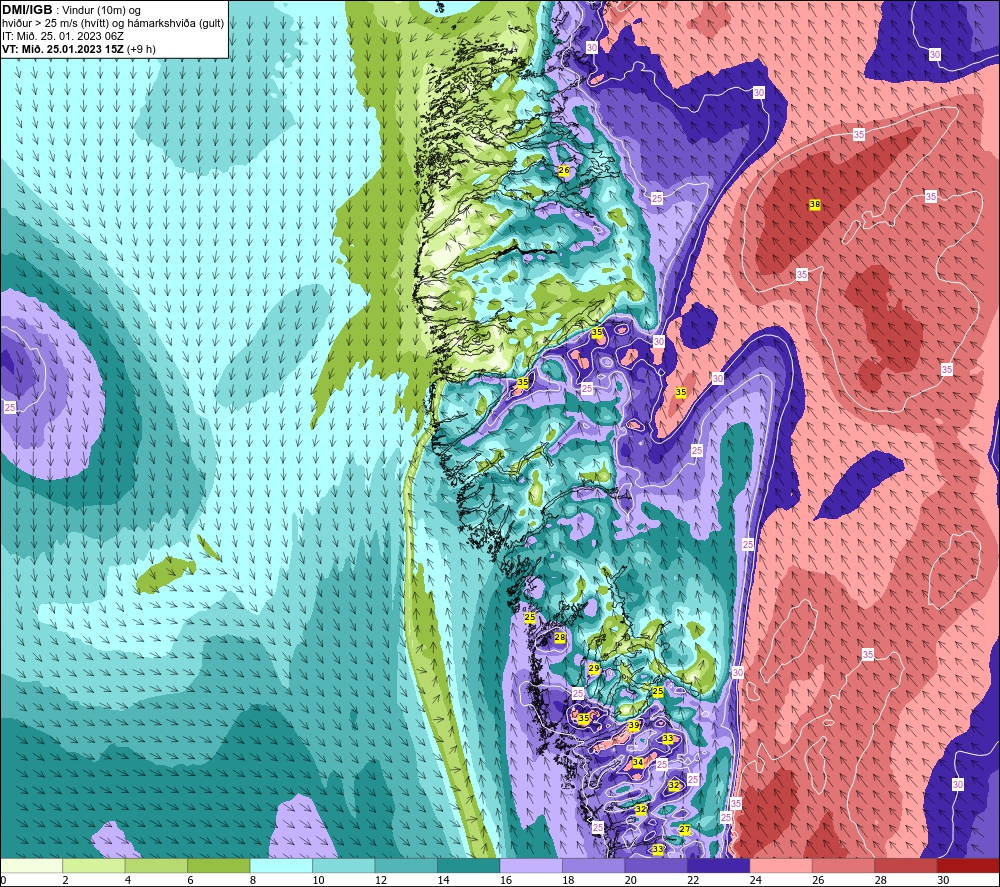The image size is (1000, 887).
Task: Click the yellow 26 gust label
Action: [x=564, y=170]
